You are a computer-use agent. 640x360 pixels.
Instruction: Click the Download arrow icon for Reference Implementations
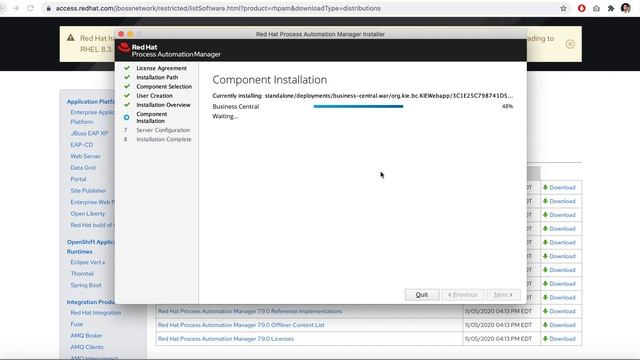point(545,311)
